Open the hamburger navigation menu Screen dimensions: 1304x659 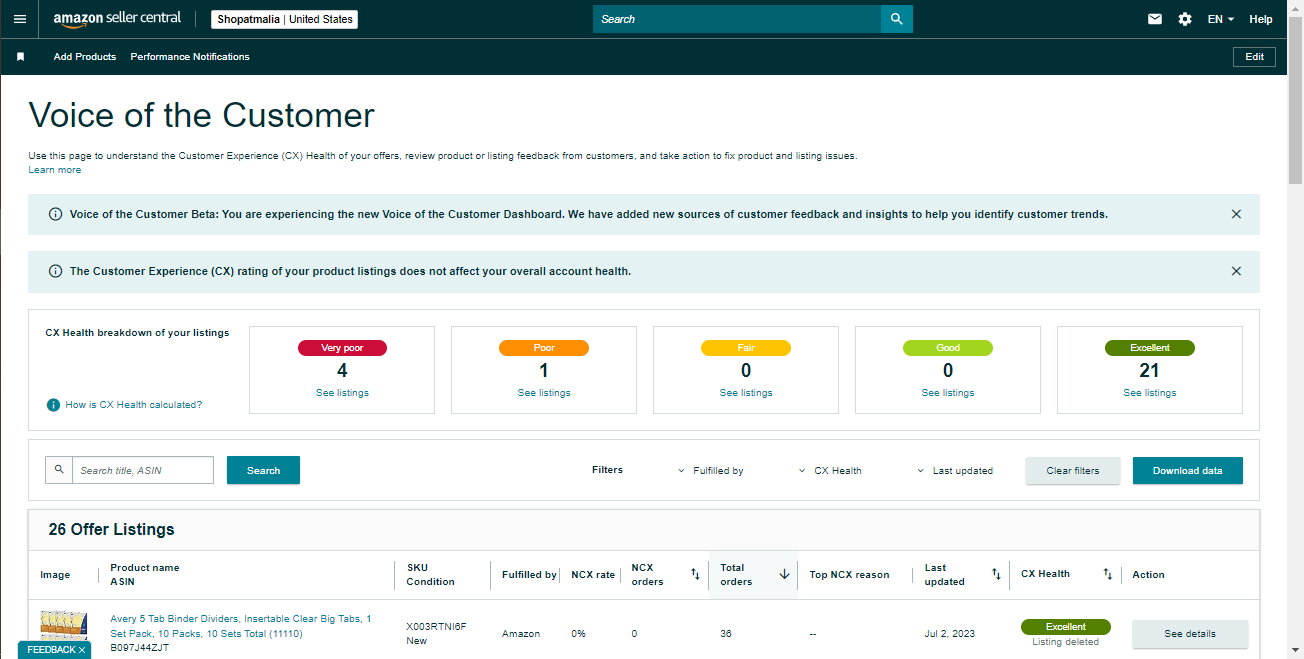click(20, 19)
